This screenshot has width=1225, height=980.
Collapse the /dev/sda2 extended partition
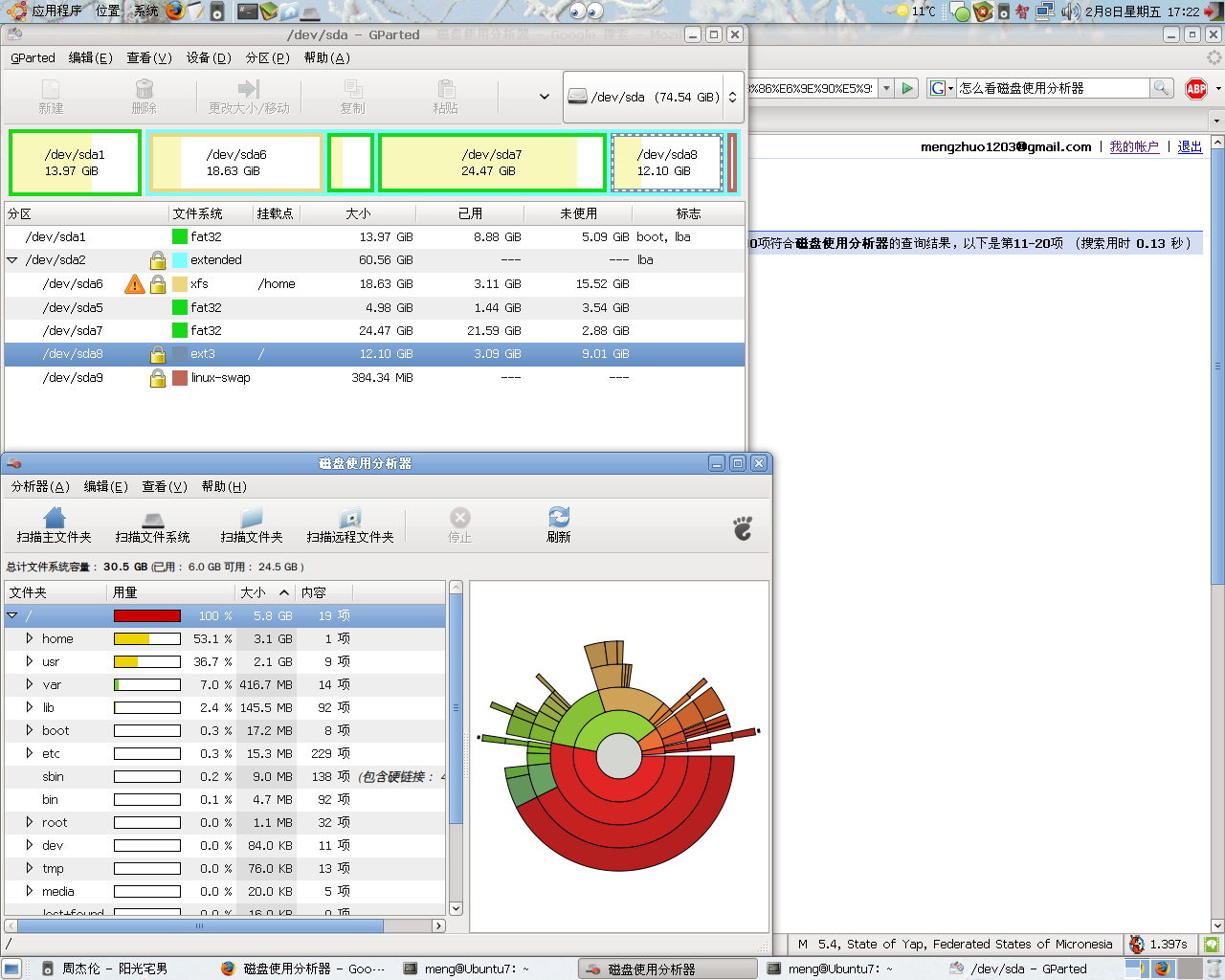[x=12, y=260]
